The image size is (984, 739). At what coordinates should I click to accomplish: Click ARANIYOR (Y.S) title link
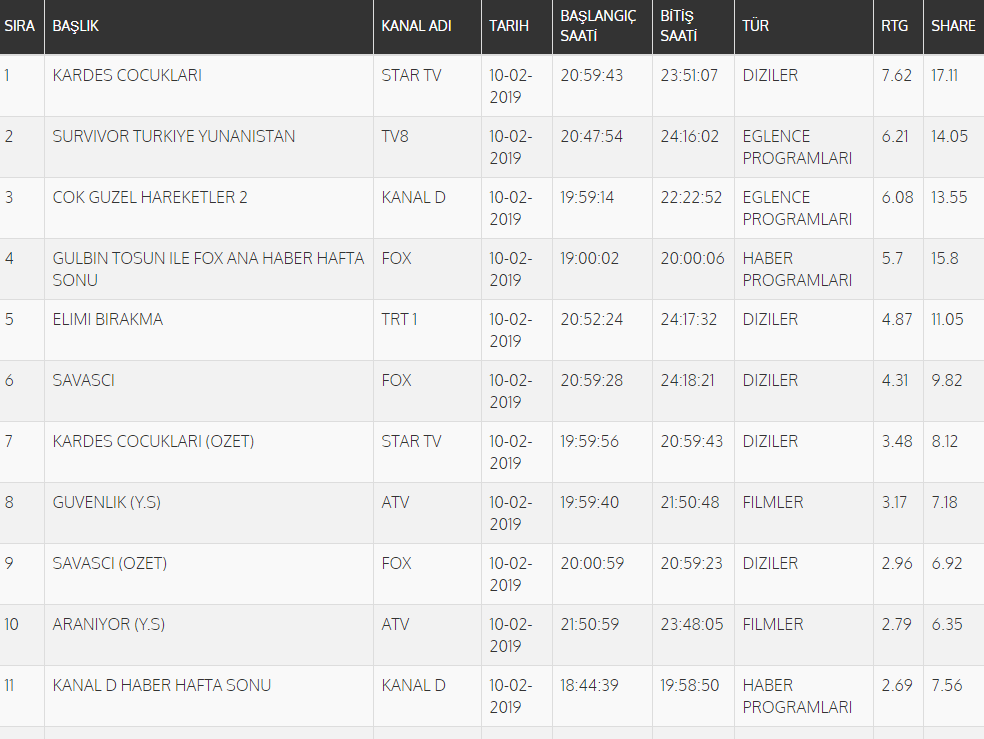point(109,625)
